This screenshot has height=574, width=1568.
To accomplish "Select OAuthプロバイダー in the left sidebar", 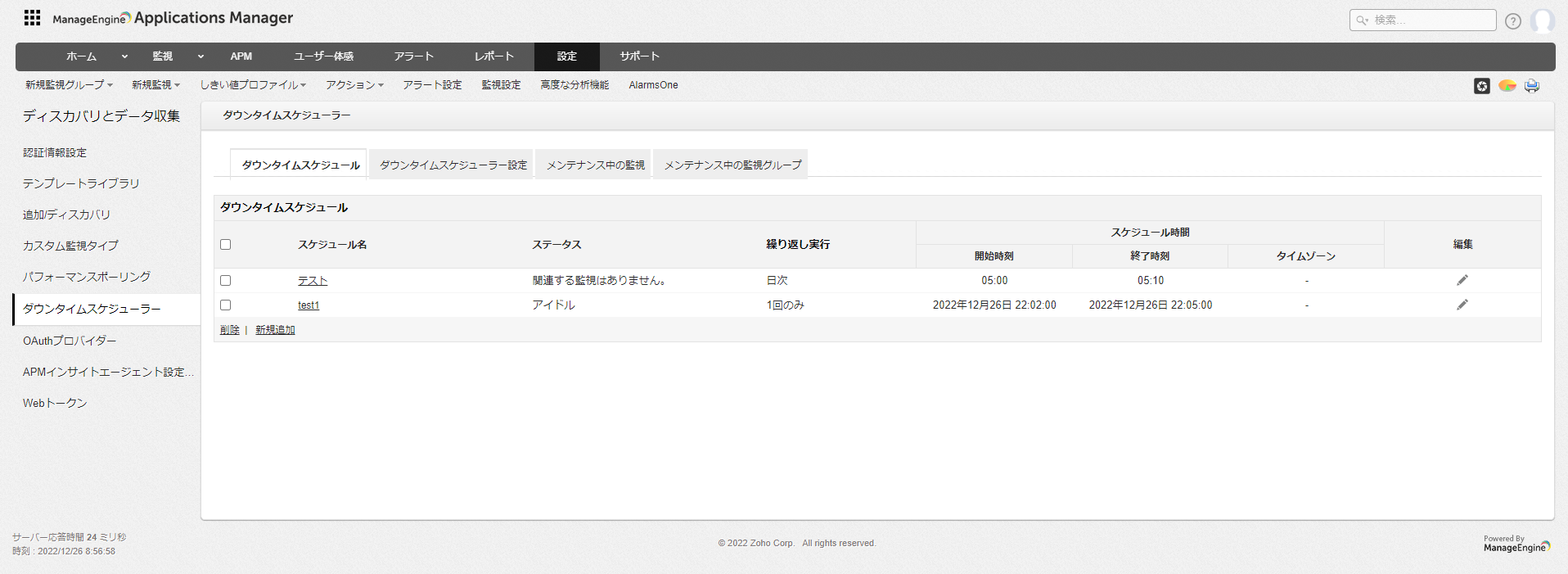I will 70,341.
